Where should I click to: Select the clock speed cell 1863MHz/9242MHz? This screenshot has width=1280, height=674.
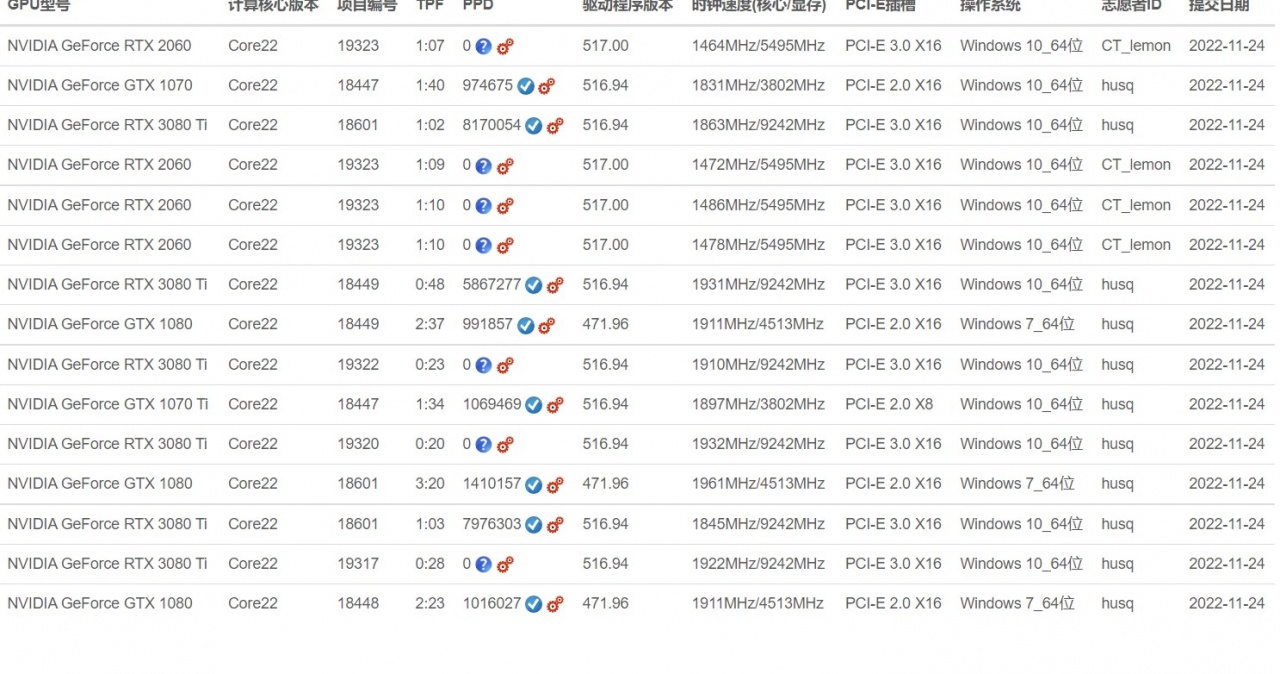point(758,125)
